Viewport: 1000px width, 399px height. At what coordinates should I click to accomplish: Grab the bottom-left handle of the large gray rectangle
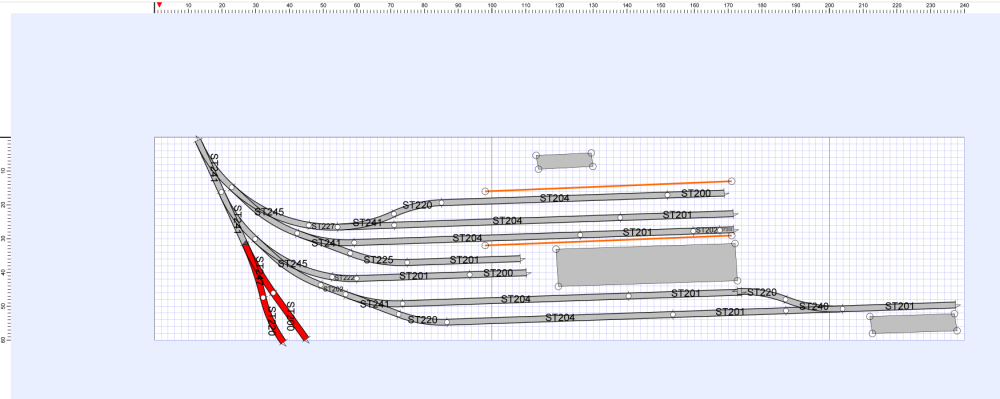559,286
